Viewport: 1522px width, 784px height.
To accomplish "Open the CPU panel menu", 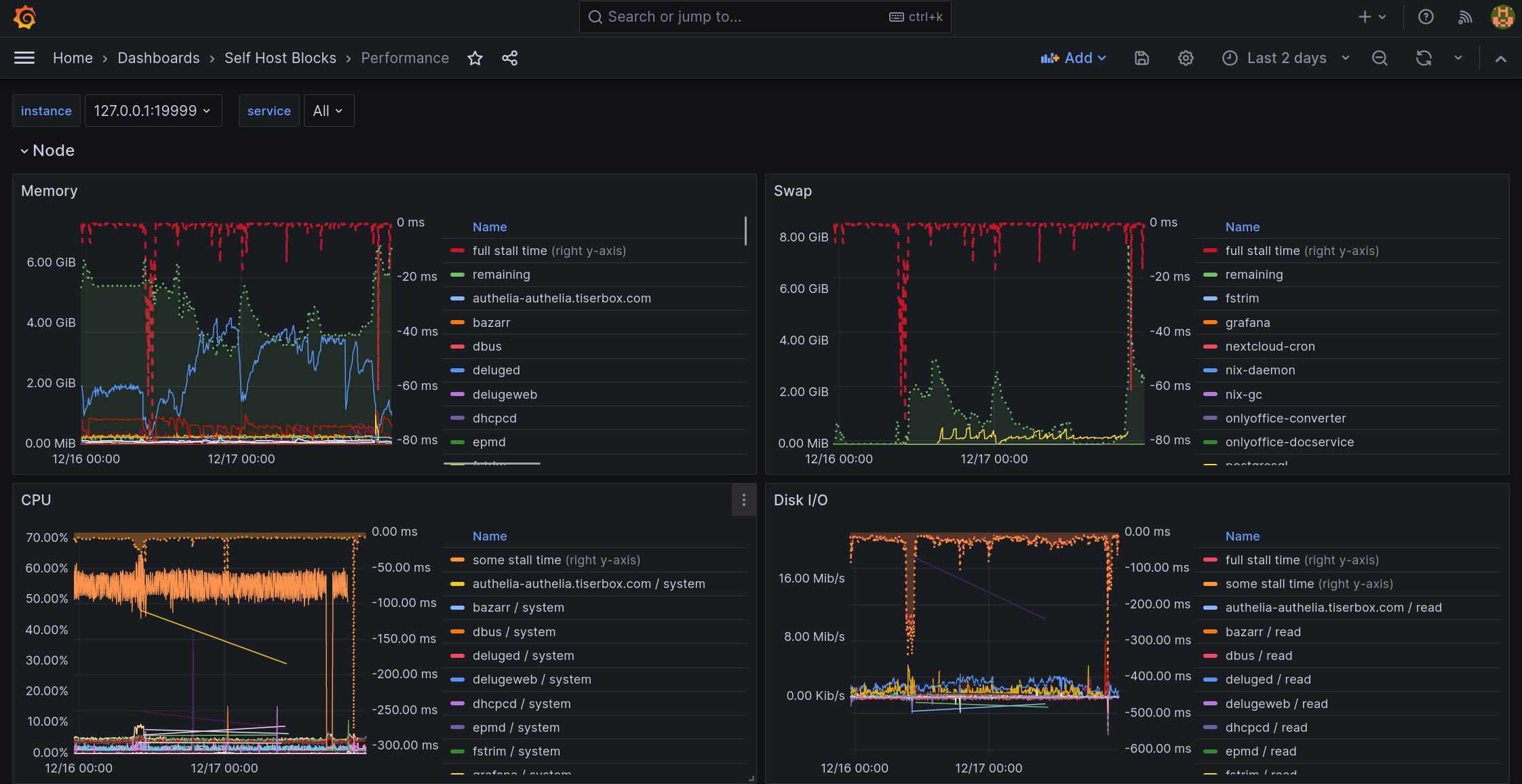I will [743, 500].
